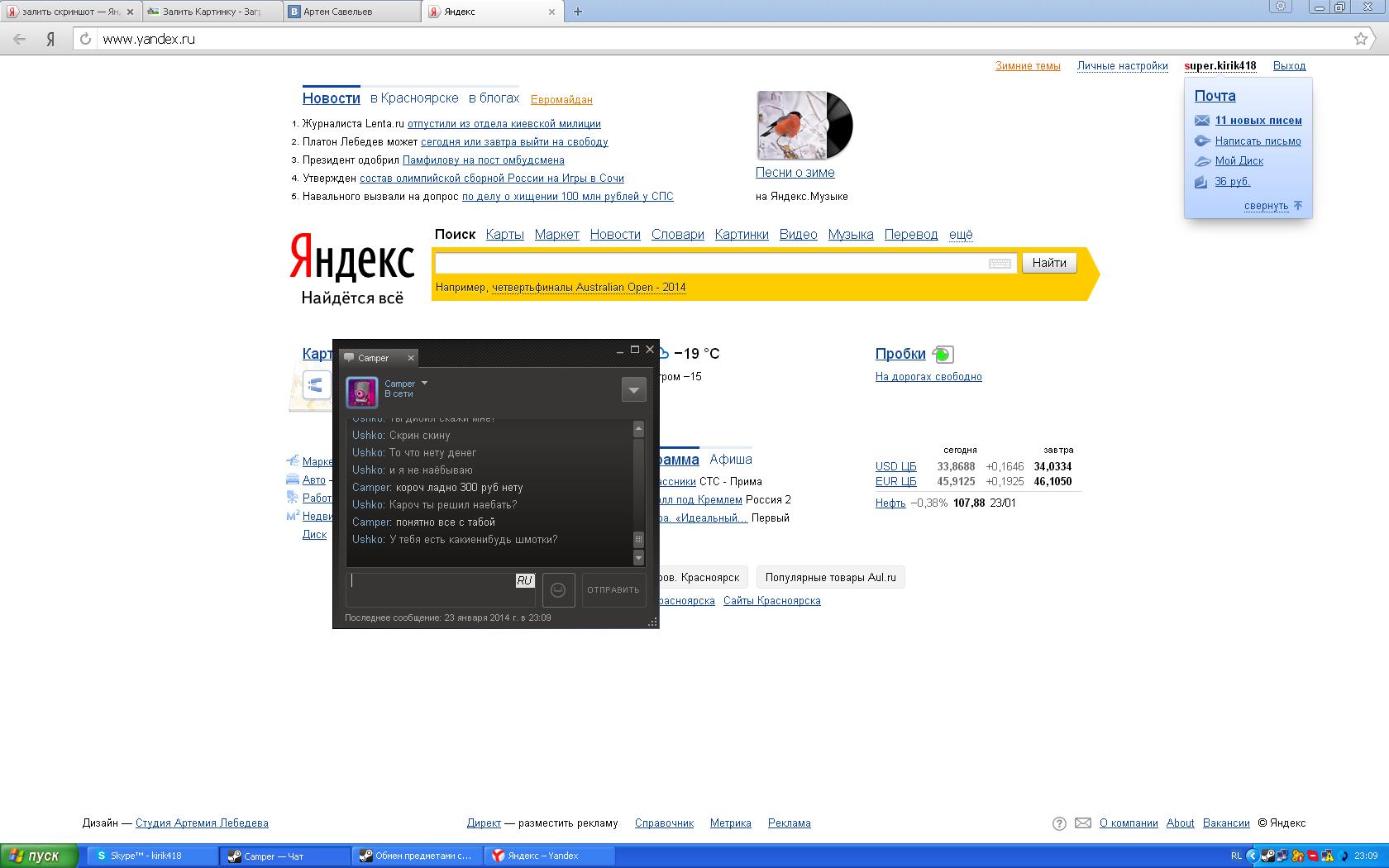The image size is (1389, 868).
Task: Open the on-screen keyboard icon in search box
Action: click(1000, 263)
